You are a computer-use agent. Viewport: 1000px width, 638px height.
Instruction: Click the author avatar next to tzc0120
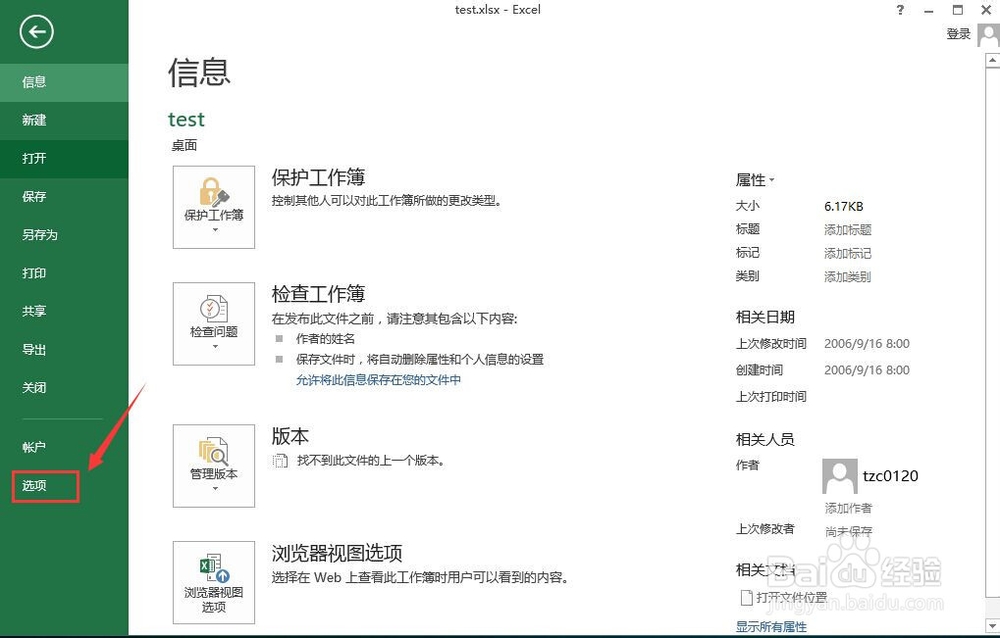click(839, 476)
